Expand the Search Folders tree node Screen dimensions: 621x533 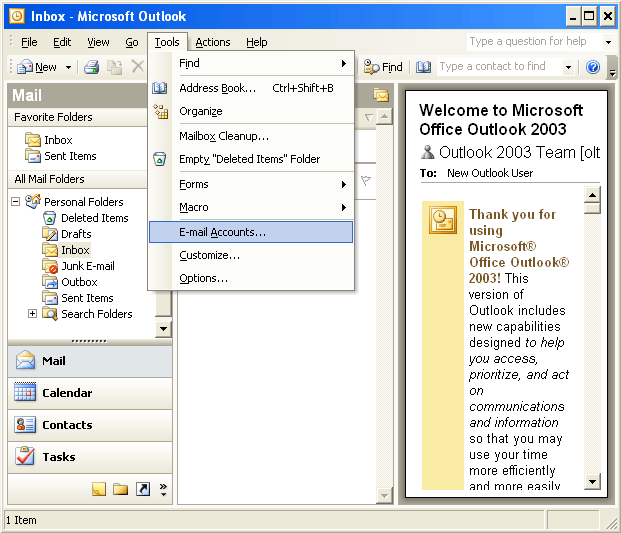32,314
